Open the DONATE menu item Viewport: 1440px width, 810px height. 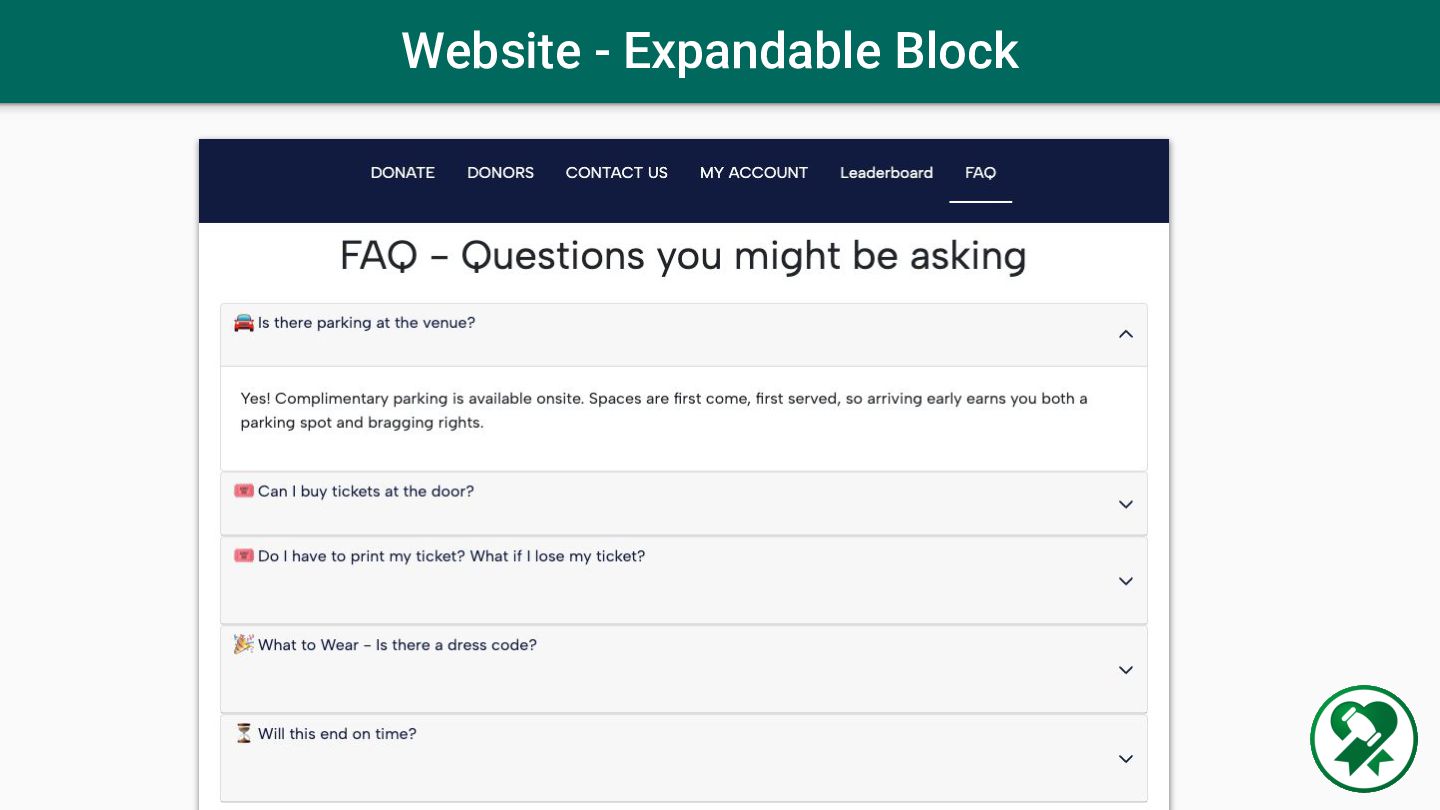403,173
